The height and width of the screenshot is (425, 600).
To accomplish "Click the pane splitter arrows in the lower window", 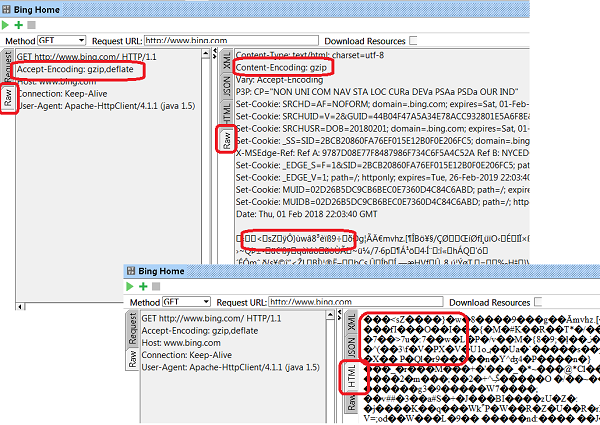I will click(339, 315).
